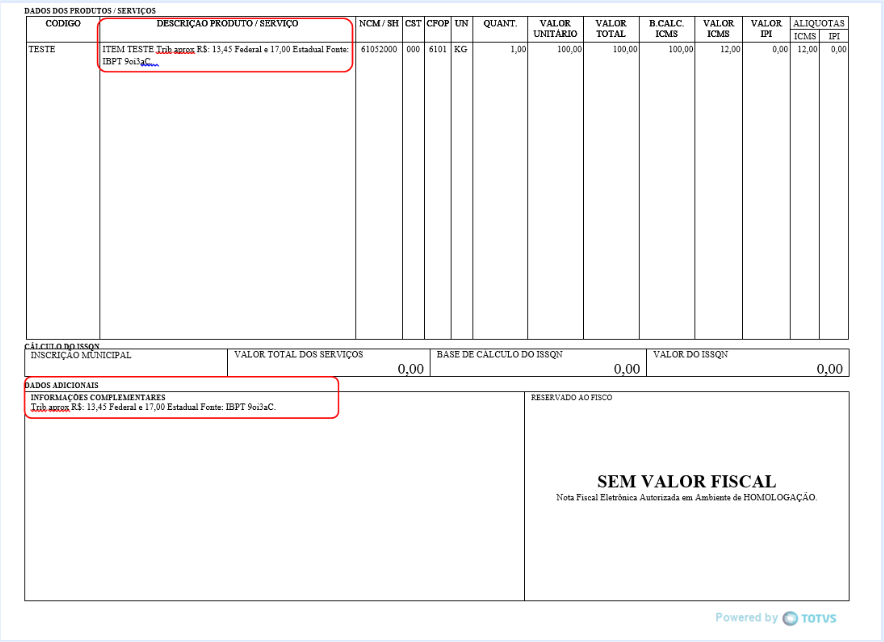
Task: Click the CST value '000'
Action: click(x=413, y=50)
